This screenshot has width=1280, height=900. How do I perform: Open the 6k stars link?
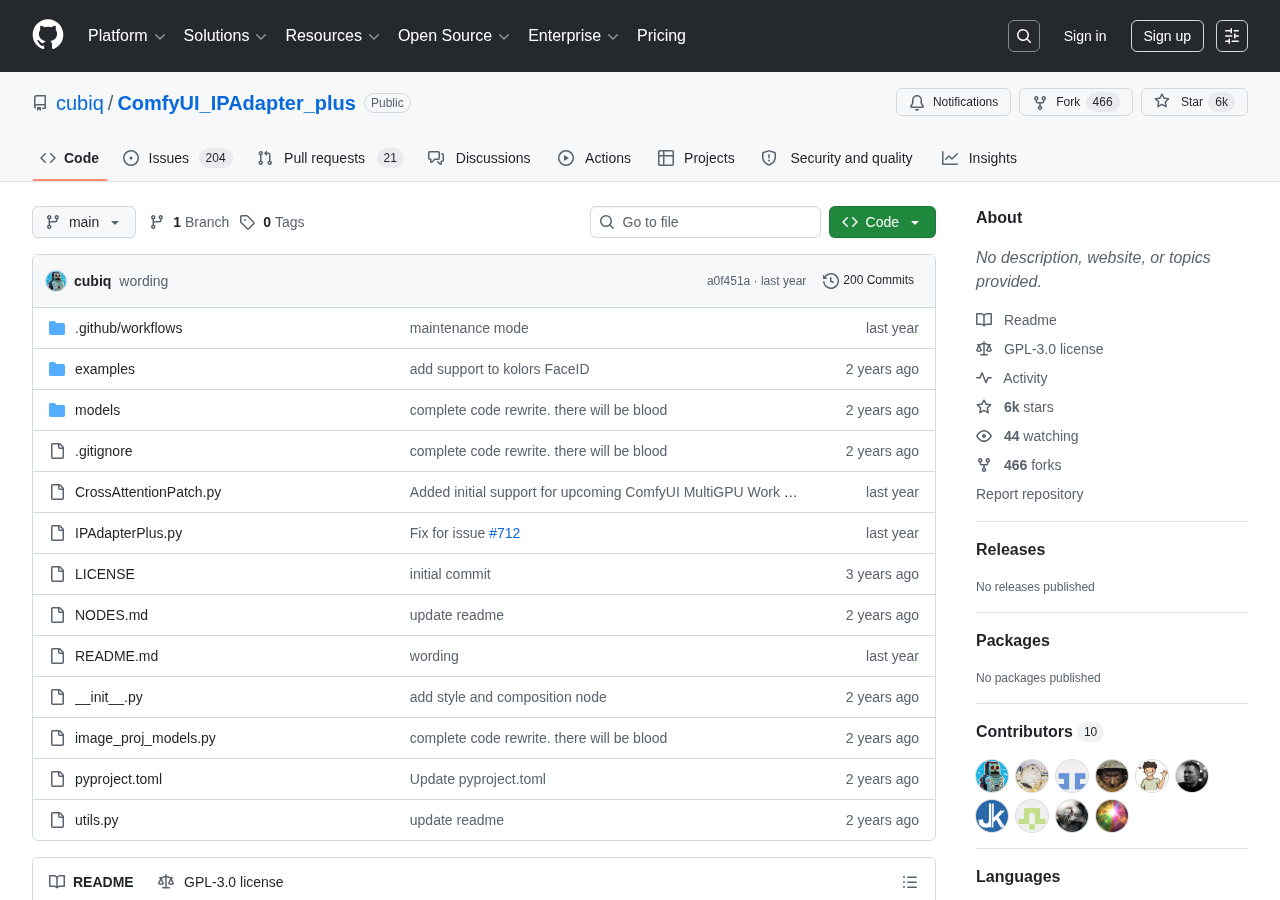coord(1015,407)
